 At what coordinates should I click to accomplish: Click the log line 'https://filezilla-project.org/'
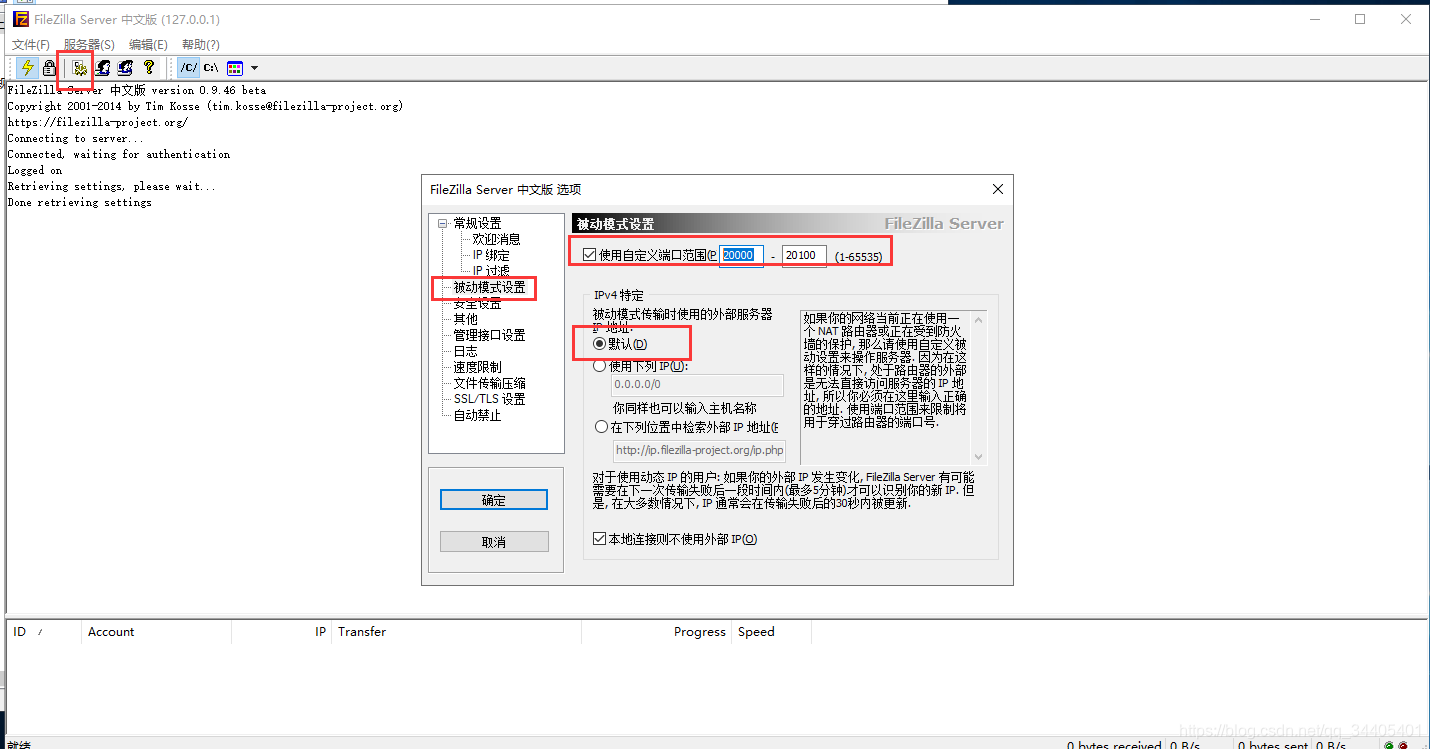(x=97, y=122)
